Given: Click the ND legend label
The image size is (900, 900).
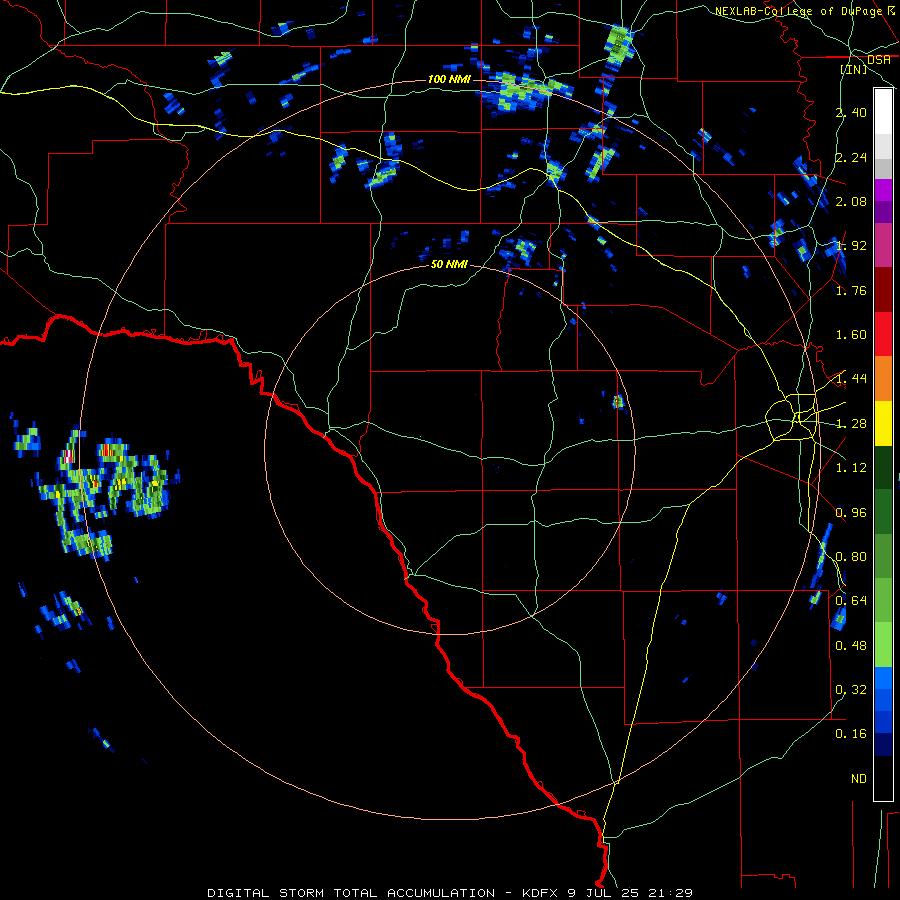Looking at the screenshot, I should pos(859,778).
